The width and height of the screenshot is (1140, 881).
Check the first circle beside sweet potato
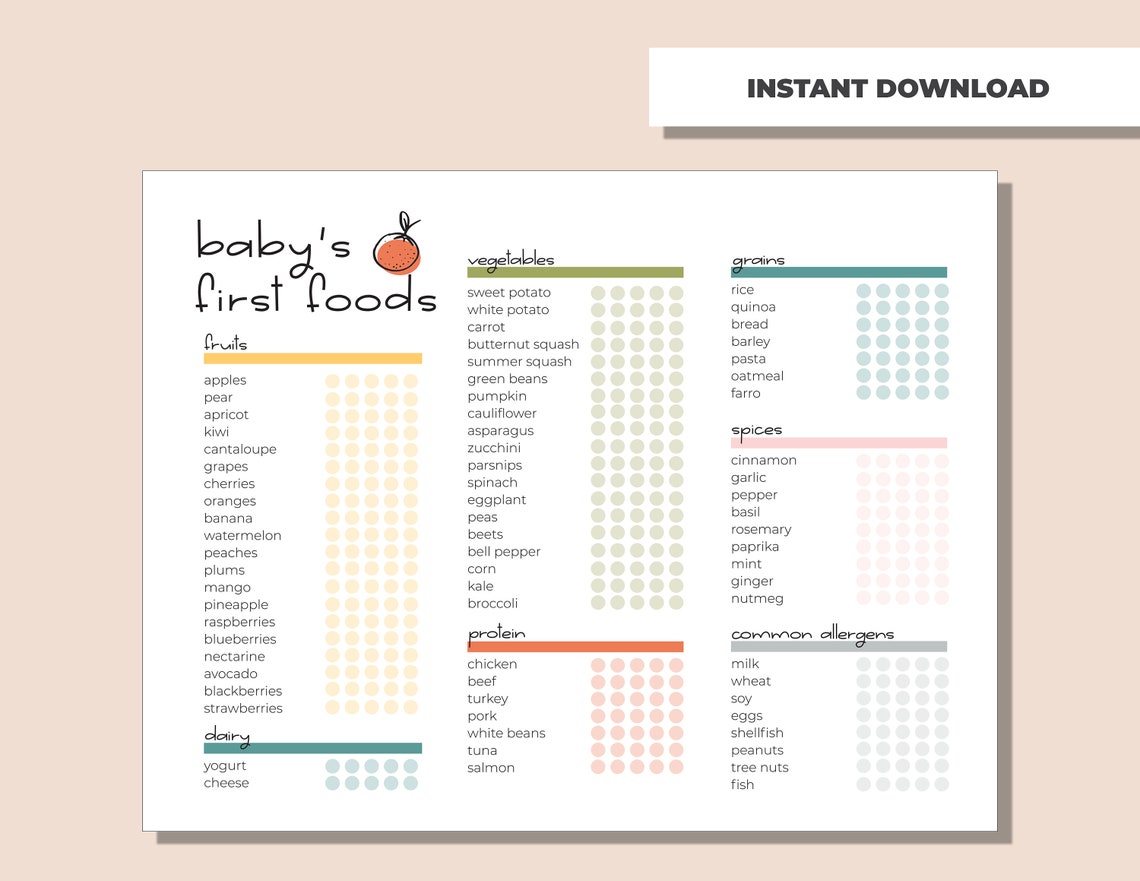598,293
